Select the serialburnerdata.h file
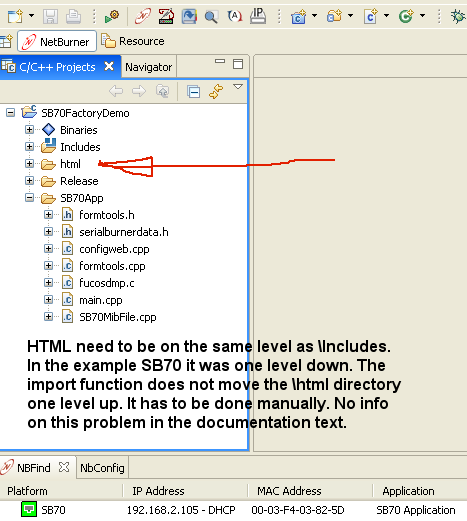 124,232
